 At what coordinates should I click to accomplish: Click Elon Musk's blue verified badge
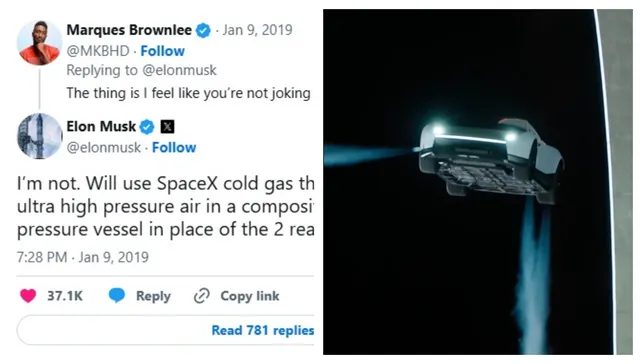tap(147, 127)
